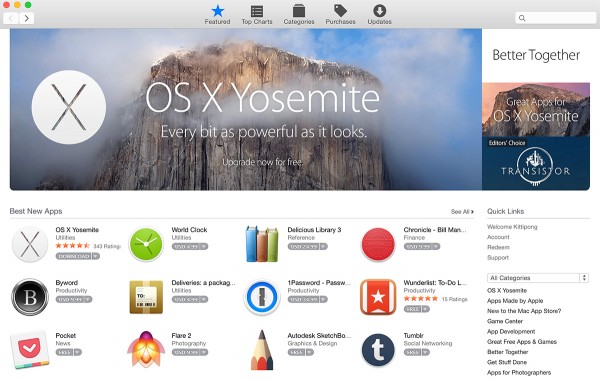Viewport: 600px width, 381px height.
Task: Click the Free button for Wunderlist
Action: (x=413, y=309)
